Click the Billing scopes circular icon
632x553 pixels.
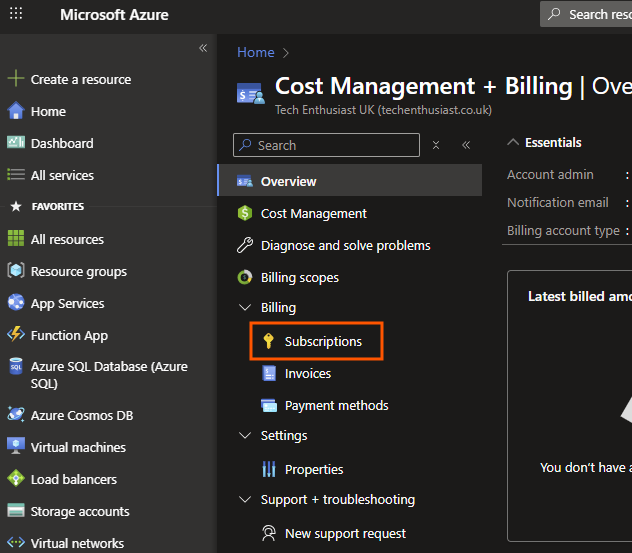coord(245,277)
